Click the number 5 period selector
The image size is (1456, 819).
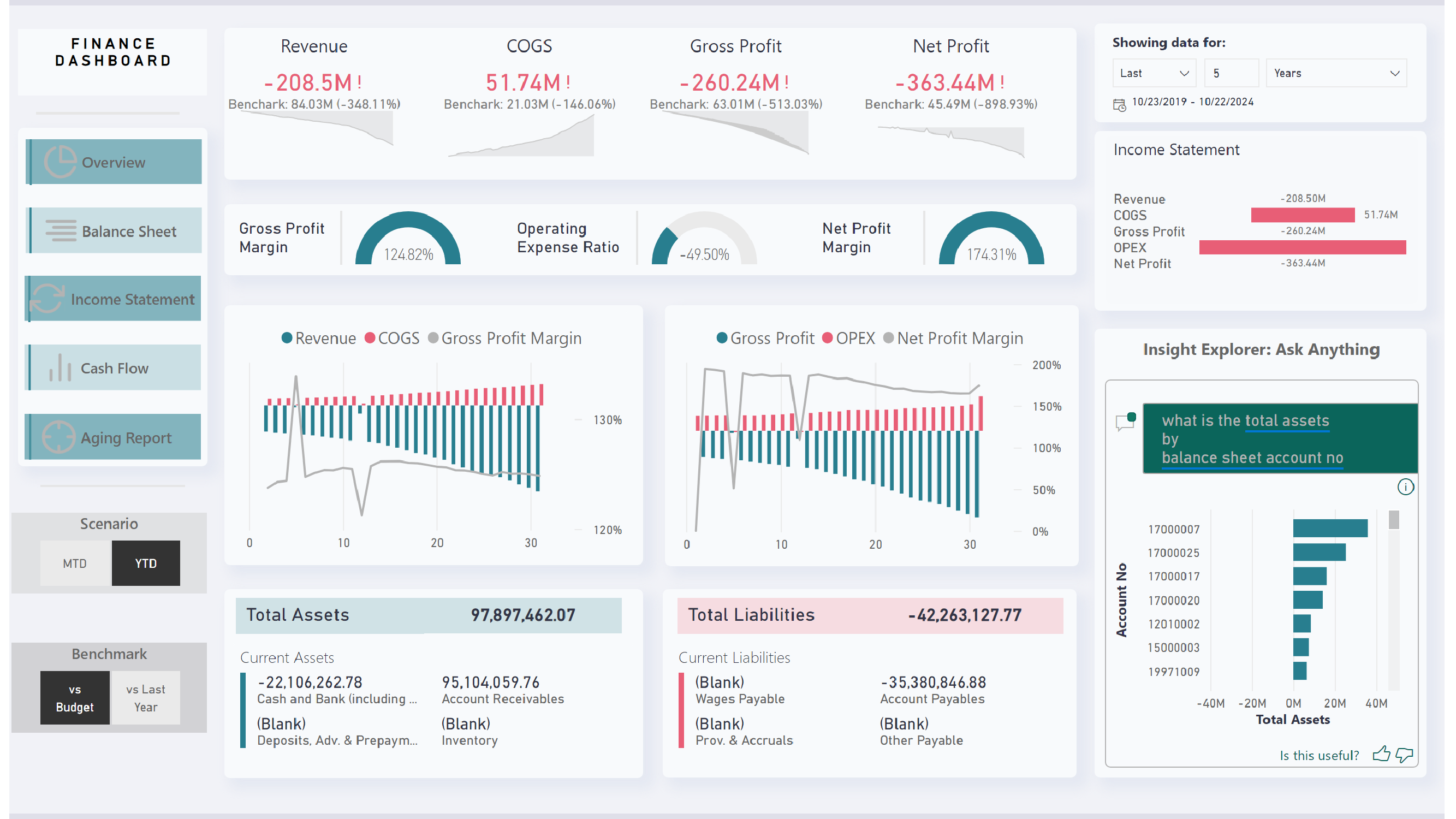[1232, 73]
